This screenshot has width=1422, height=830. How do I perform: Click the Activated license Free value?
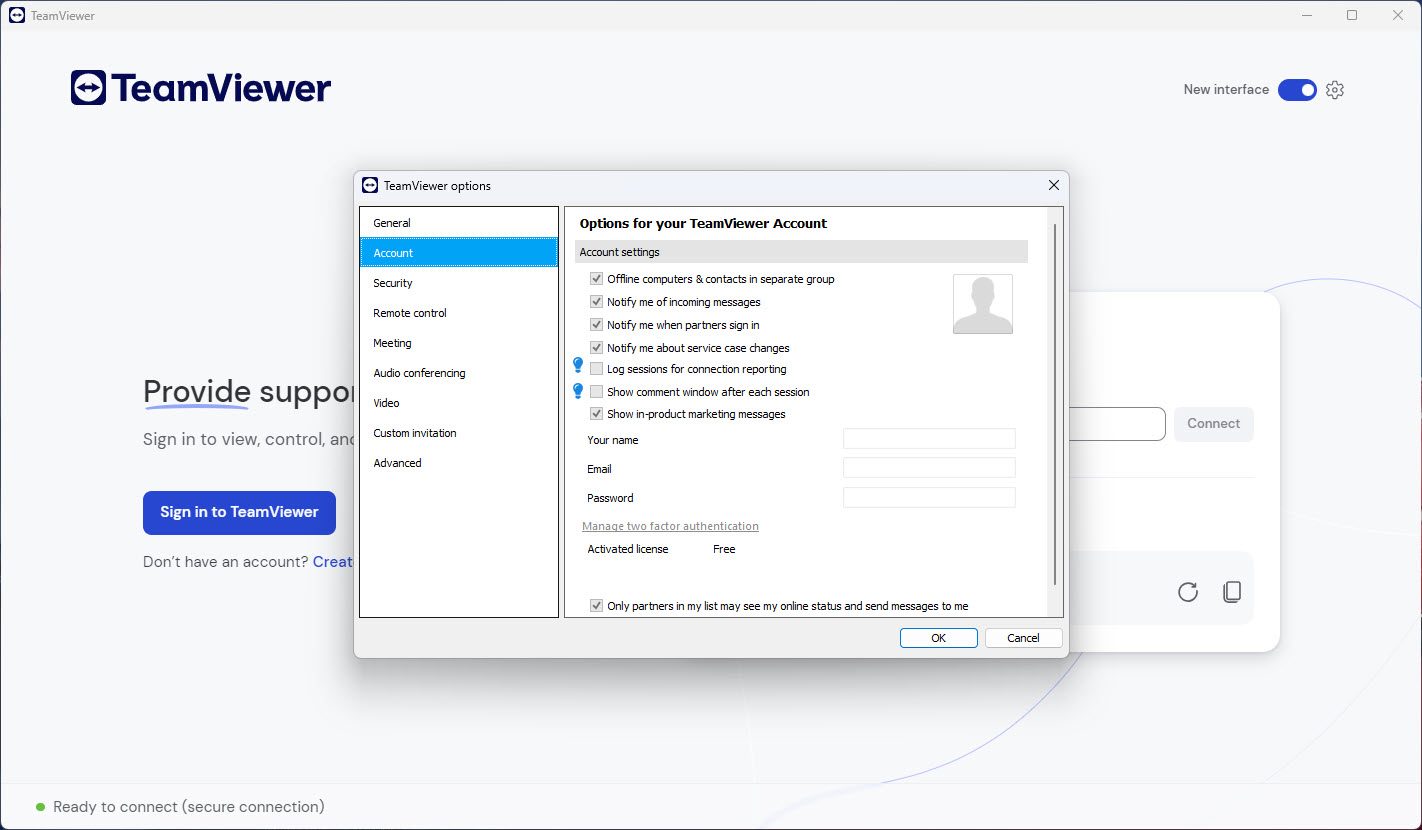(724, 549)
